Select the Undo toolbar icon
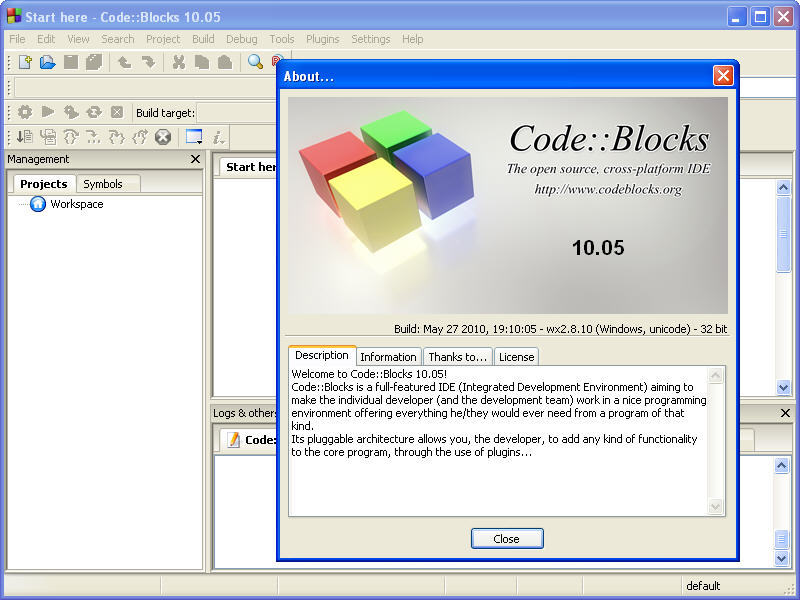Screen dimensions: 800x600 (x=124, y=63)
